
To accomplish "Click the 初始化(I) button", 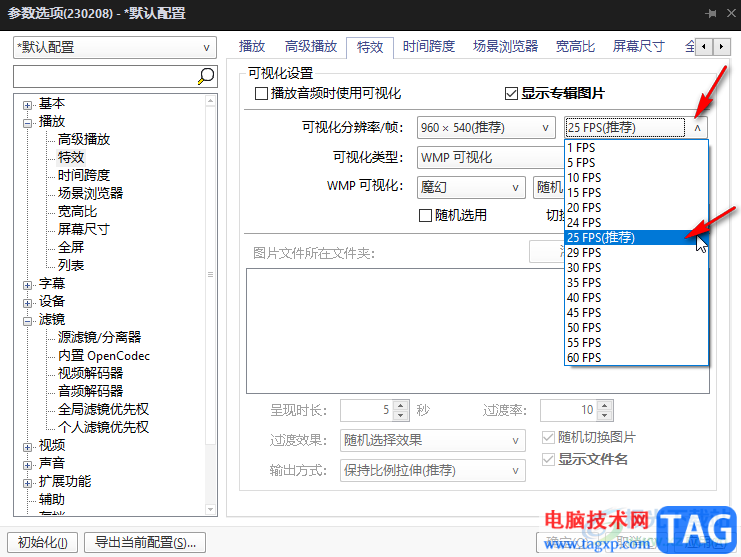I will coord(43,542).
